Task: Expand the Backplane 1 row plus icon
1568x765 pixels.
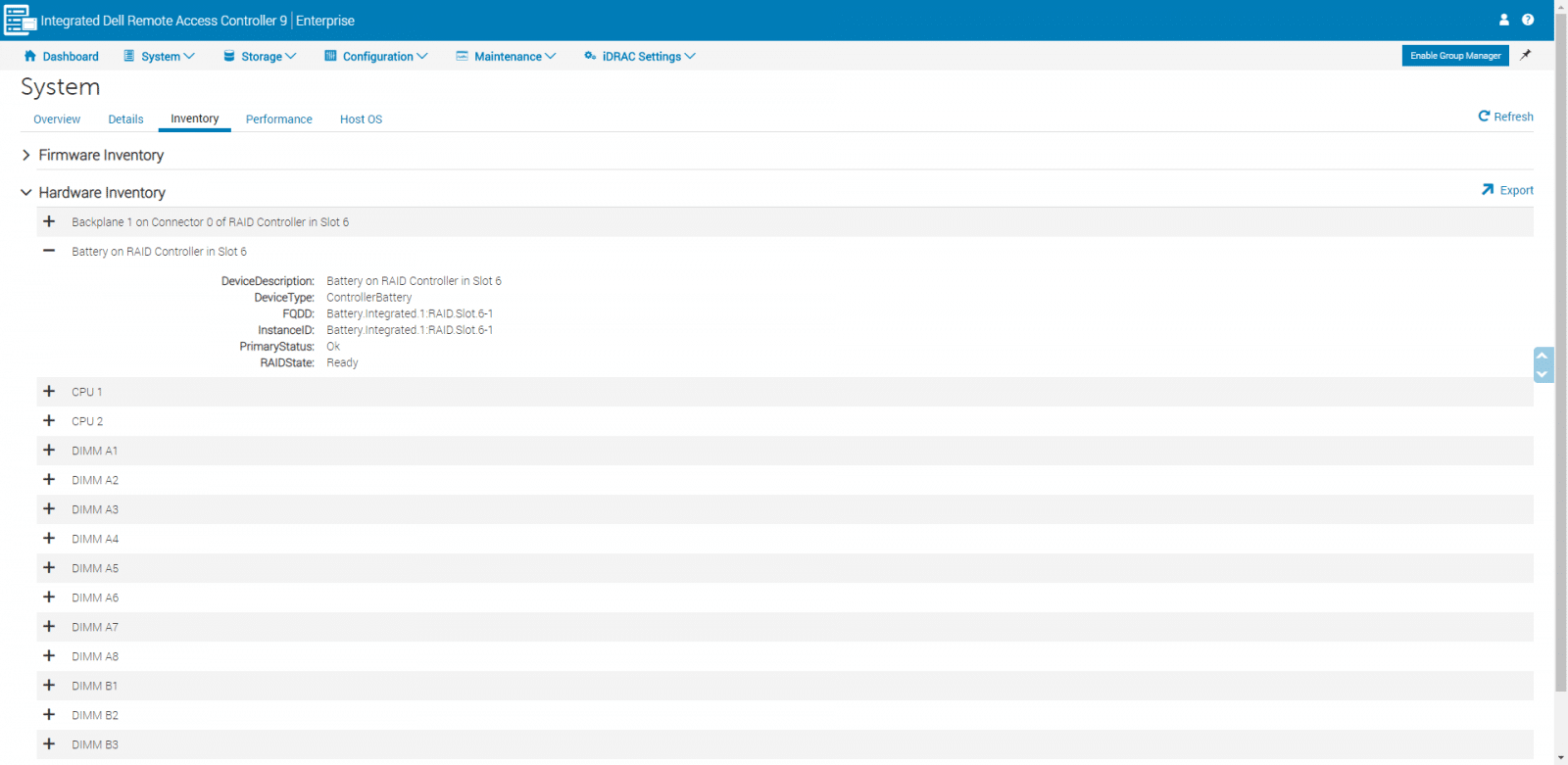Action: [49, 221]
